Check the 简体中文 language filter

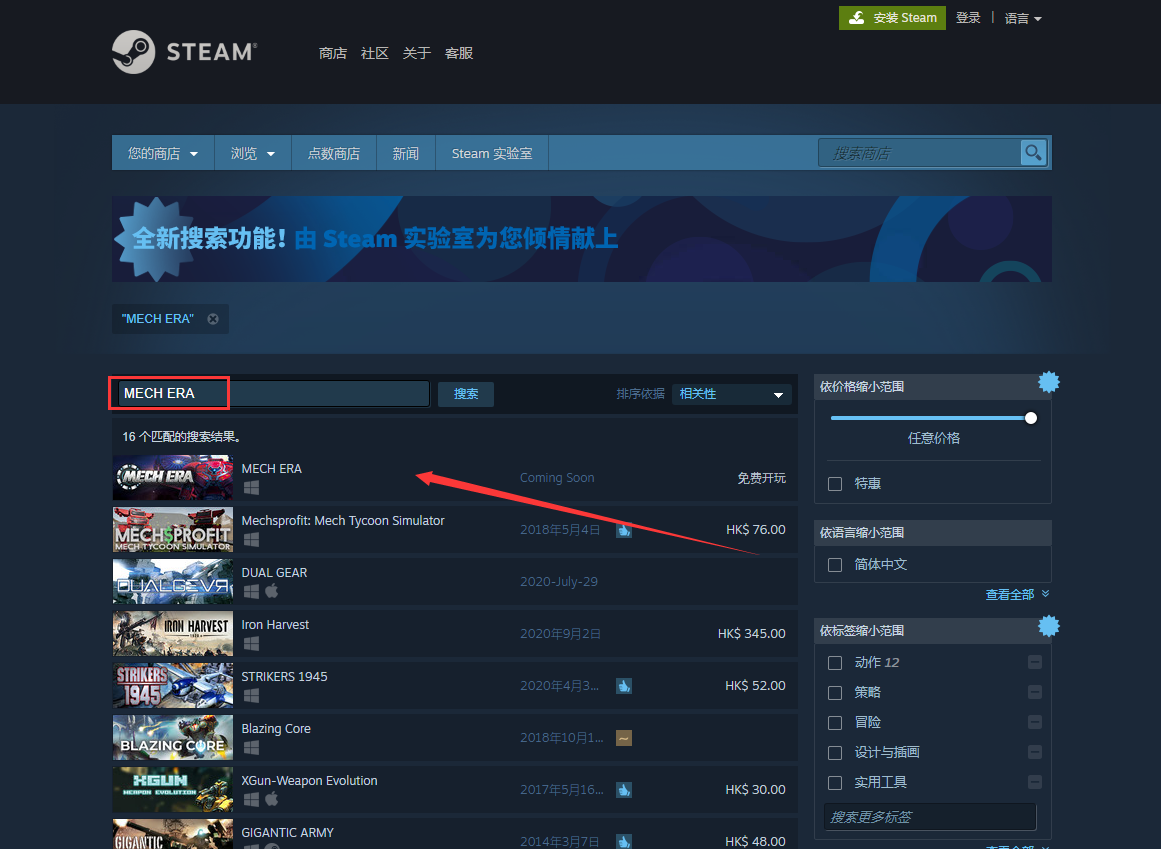[835, 565]
